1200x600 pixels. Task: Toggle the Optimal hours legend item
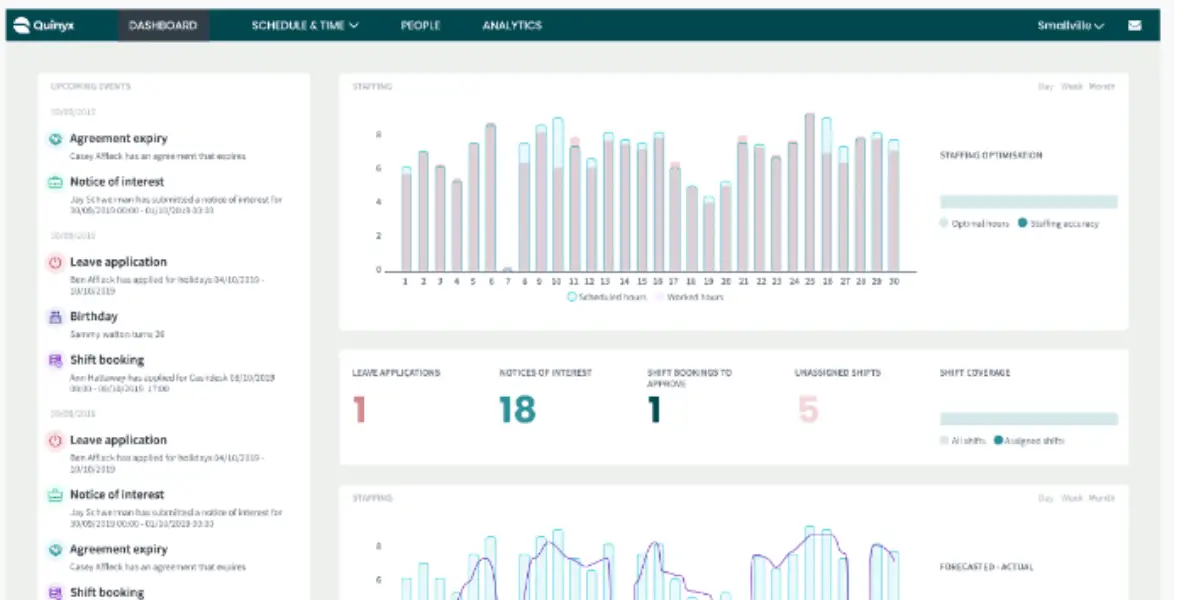[x=974, y=224]
